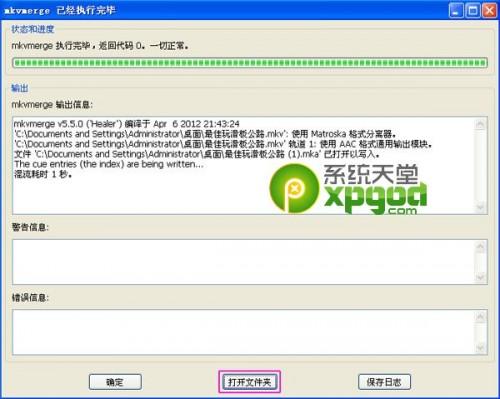The height and width of the screenshot is (399, 500).
Task: Click up arrow of mkvmerge output scrollbar
Action: pos(480,124)
